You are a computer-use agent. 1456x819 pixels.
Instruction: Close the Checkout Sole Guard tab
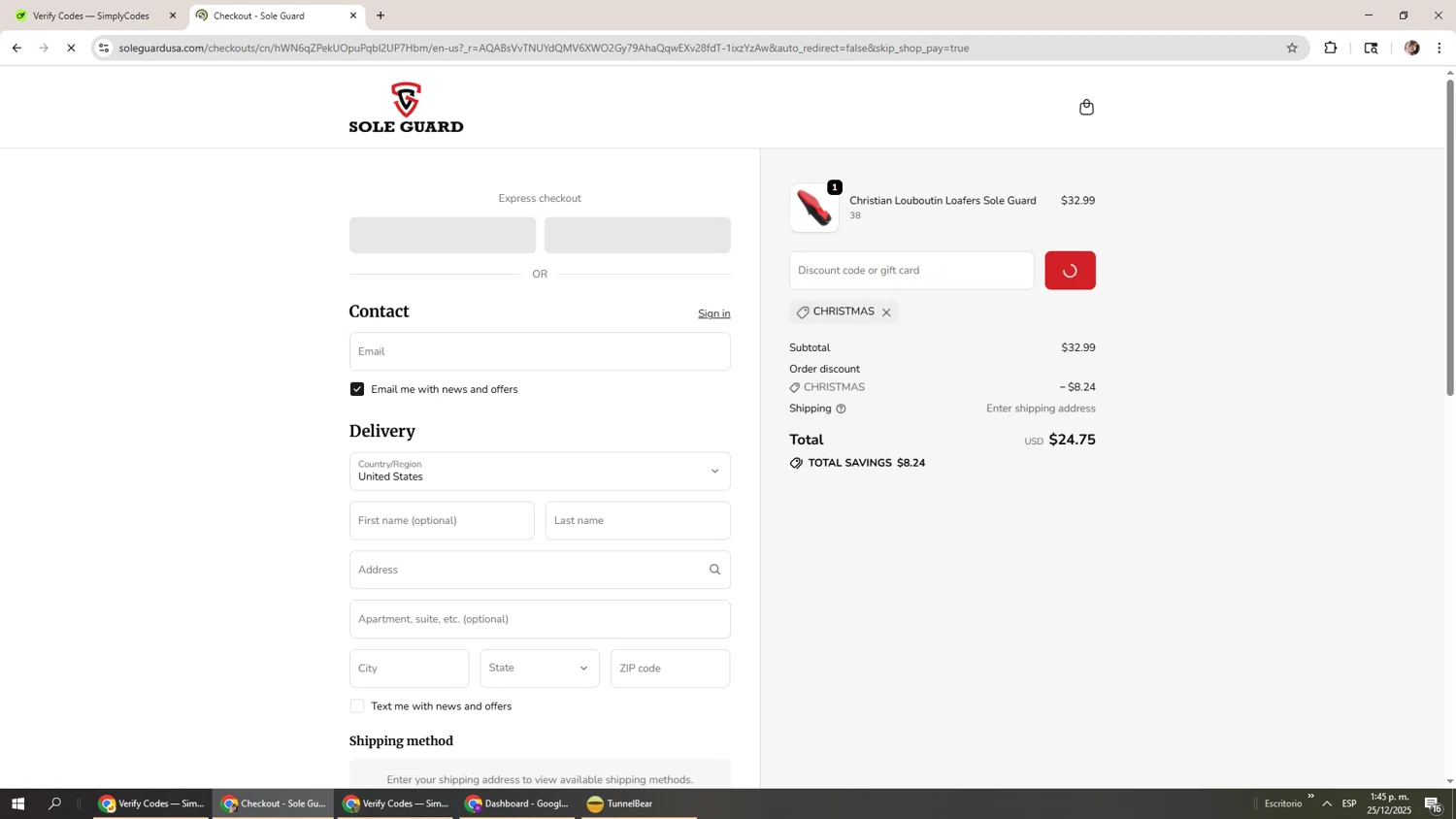tap(353, 16)
